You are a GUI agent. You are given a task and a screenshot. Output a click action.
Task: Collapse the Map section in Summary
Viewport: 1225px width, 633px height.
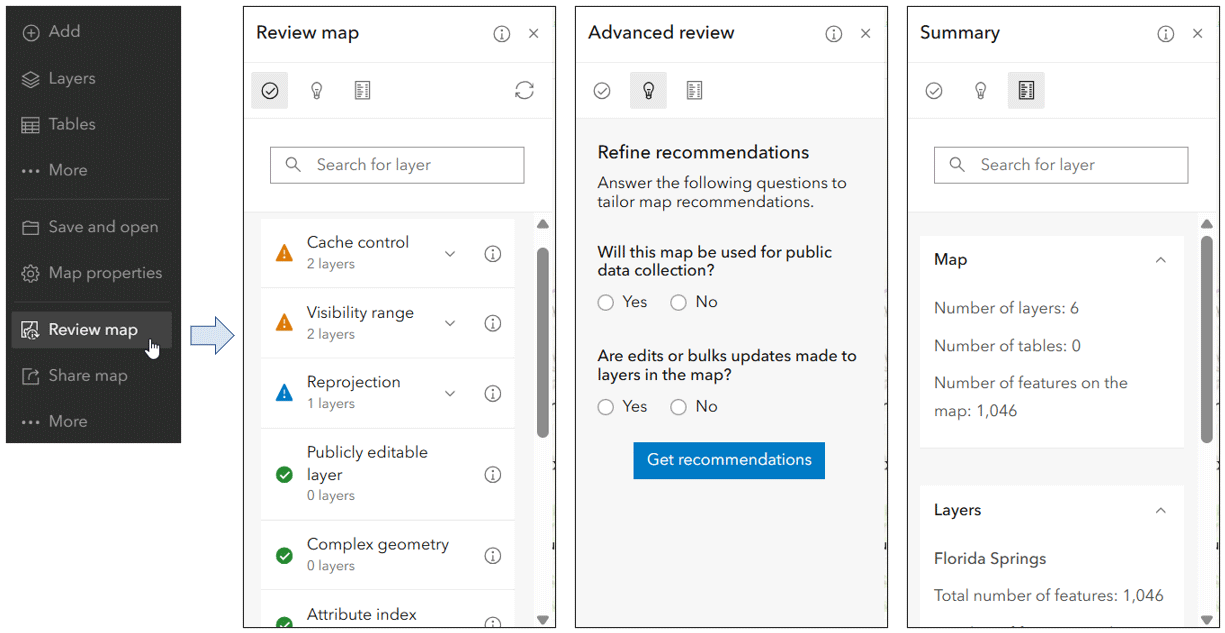coord(1161,260)
